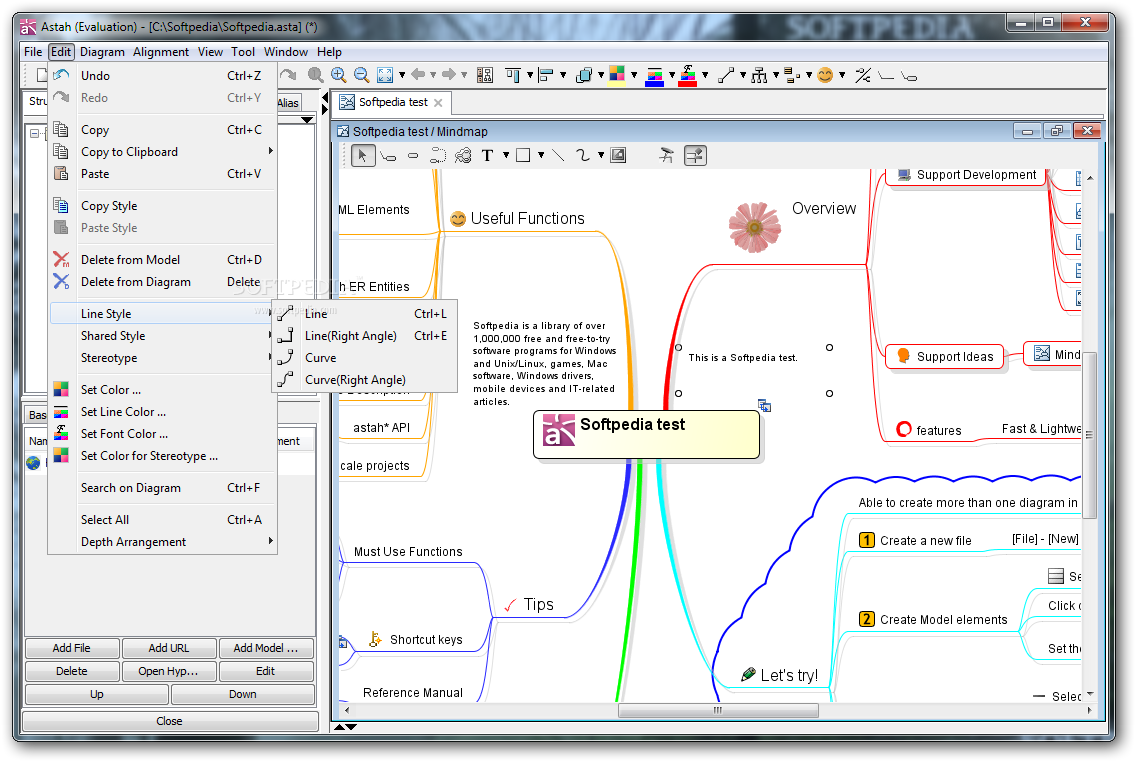Open the freehand curve dropdown arrow
The height and width of the screenshot is (762, 1136).
pos(601,155)
